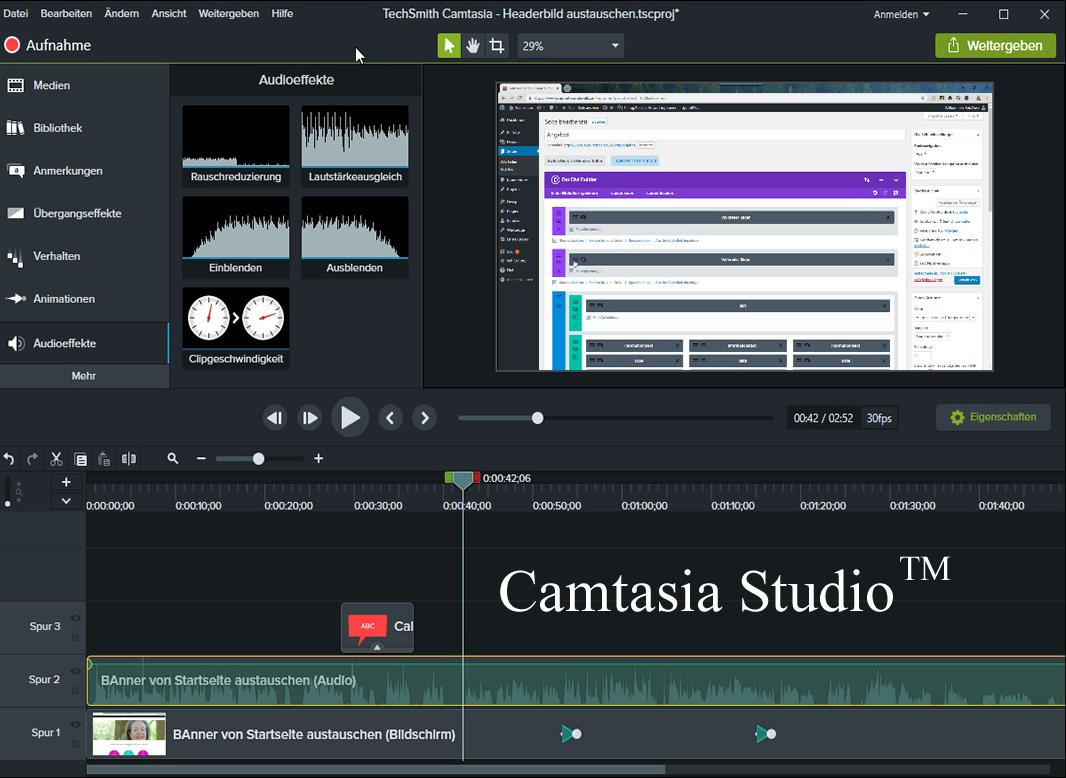Select the Rauschreduzierung audio effect
1066x778 pixels.
point(236,146)
